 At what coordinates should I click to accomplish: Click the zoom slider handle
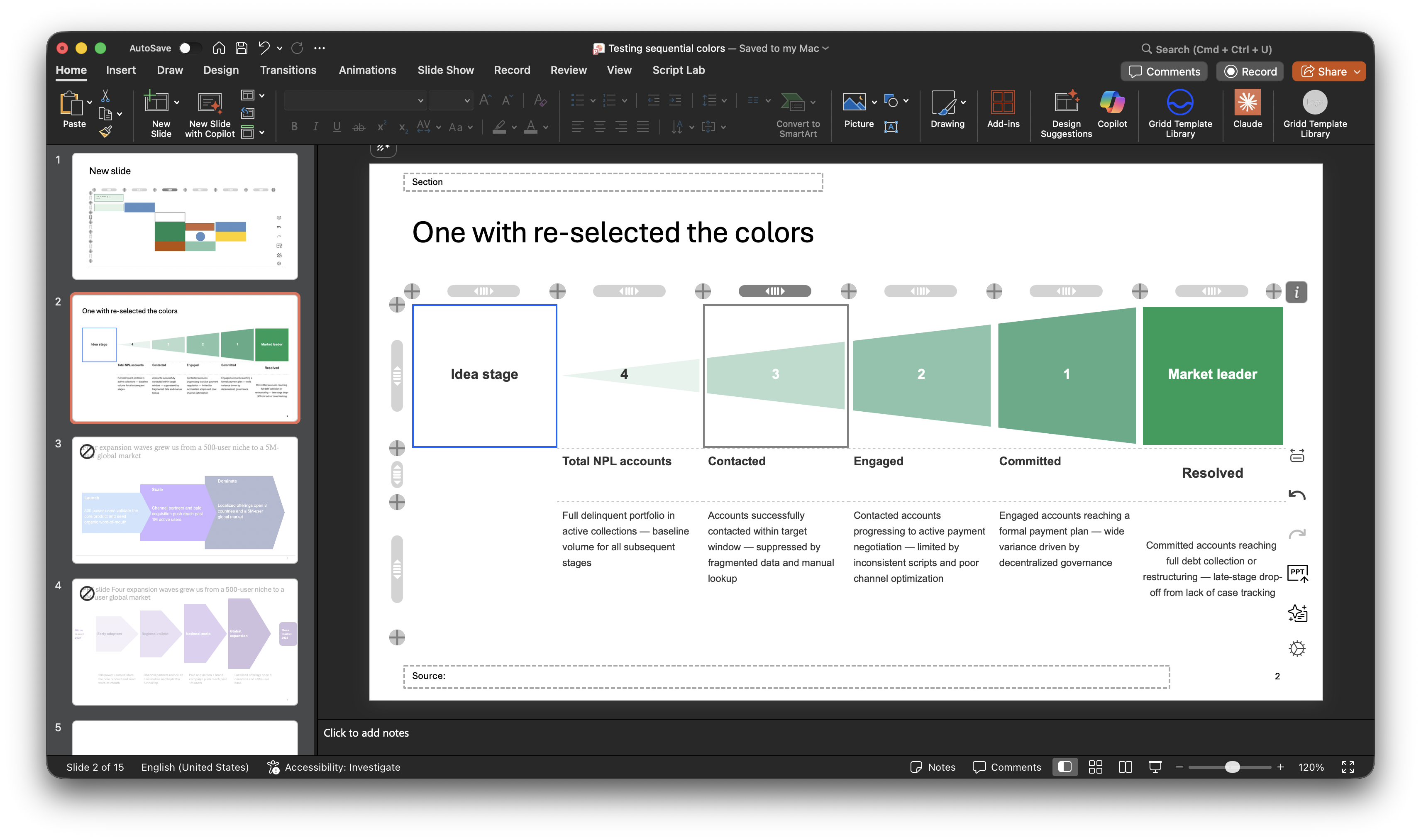click(1231, 767)
